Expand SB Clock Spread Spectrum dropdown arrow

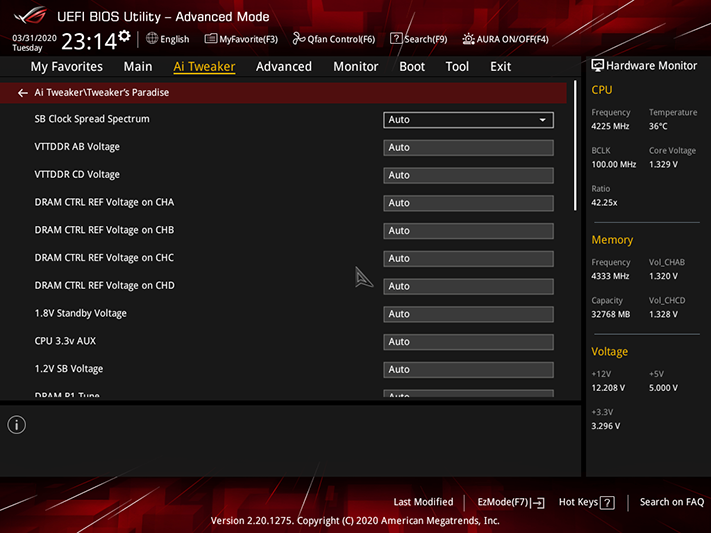click(x=542, y=120)
